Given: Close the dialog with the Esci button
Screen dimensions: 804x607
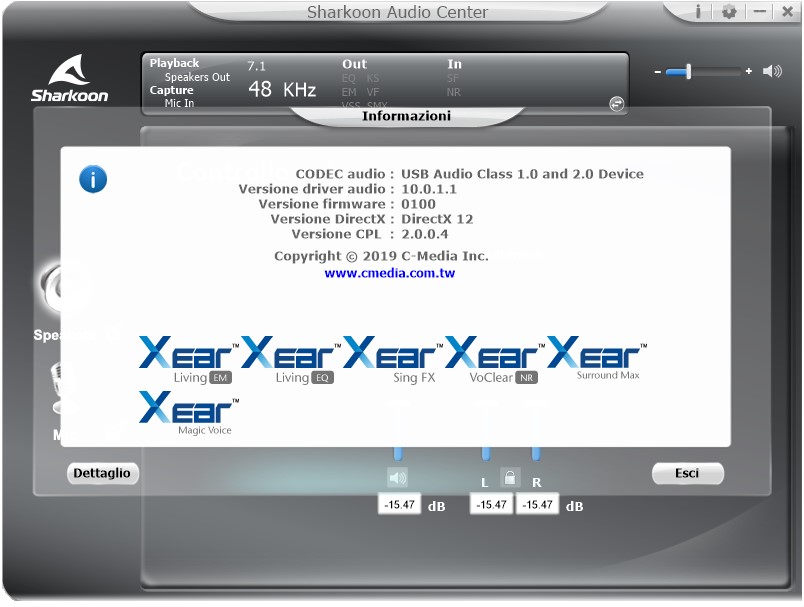Looking at the screenshot, I should tap(687, 473).
